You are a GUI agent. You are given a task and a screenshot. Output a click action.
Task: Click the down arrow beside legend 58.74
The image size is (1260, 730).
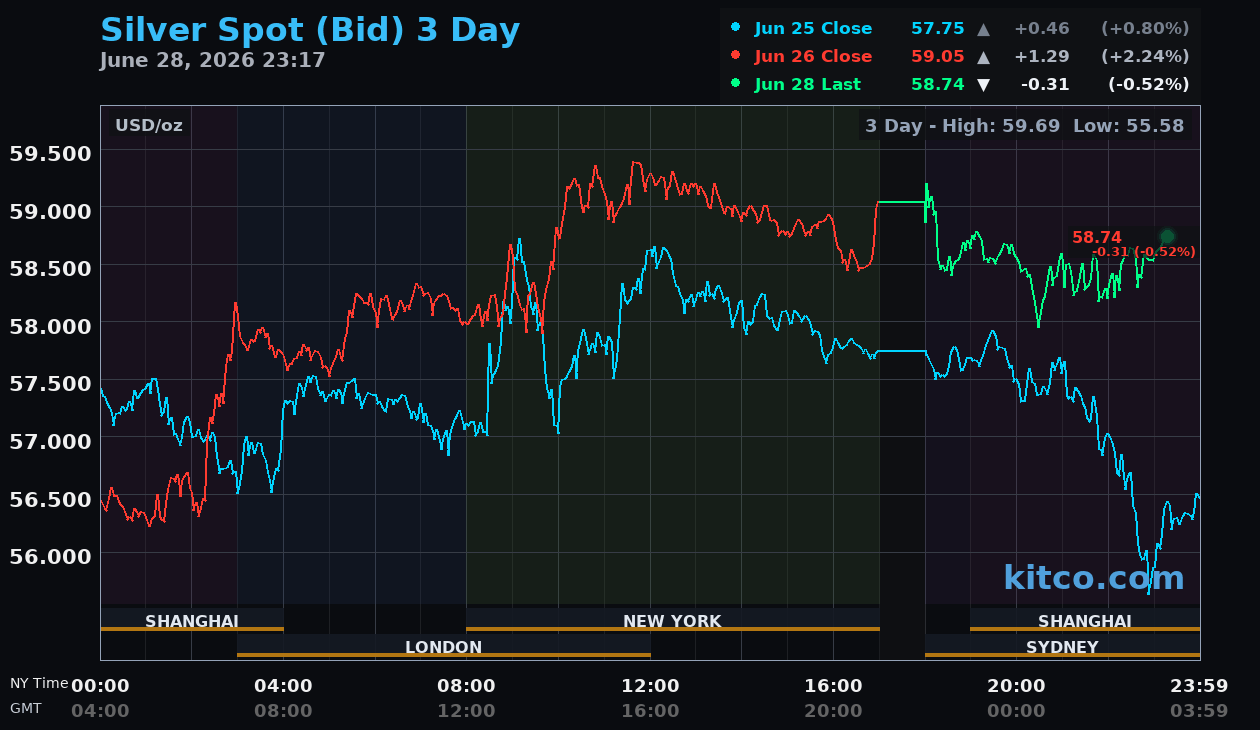pyautogui.click(x=983, y=85)
